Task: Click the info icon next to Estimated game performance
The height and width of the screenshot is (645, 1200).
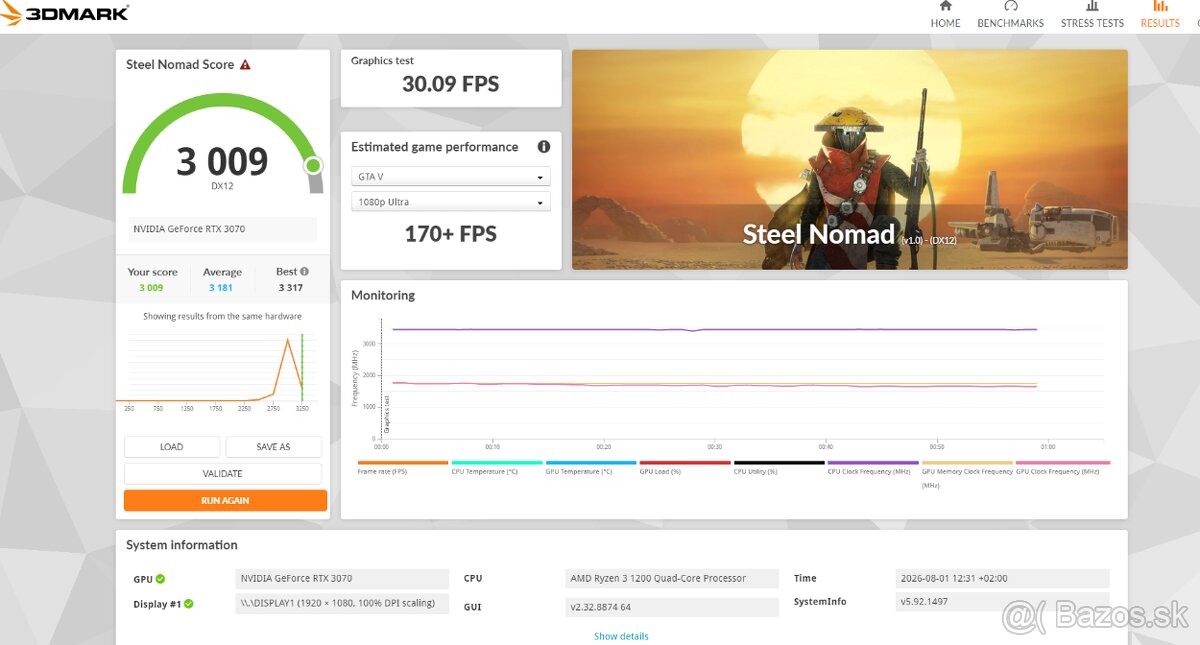Action: [544, 147]
